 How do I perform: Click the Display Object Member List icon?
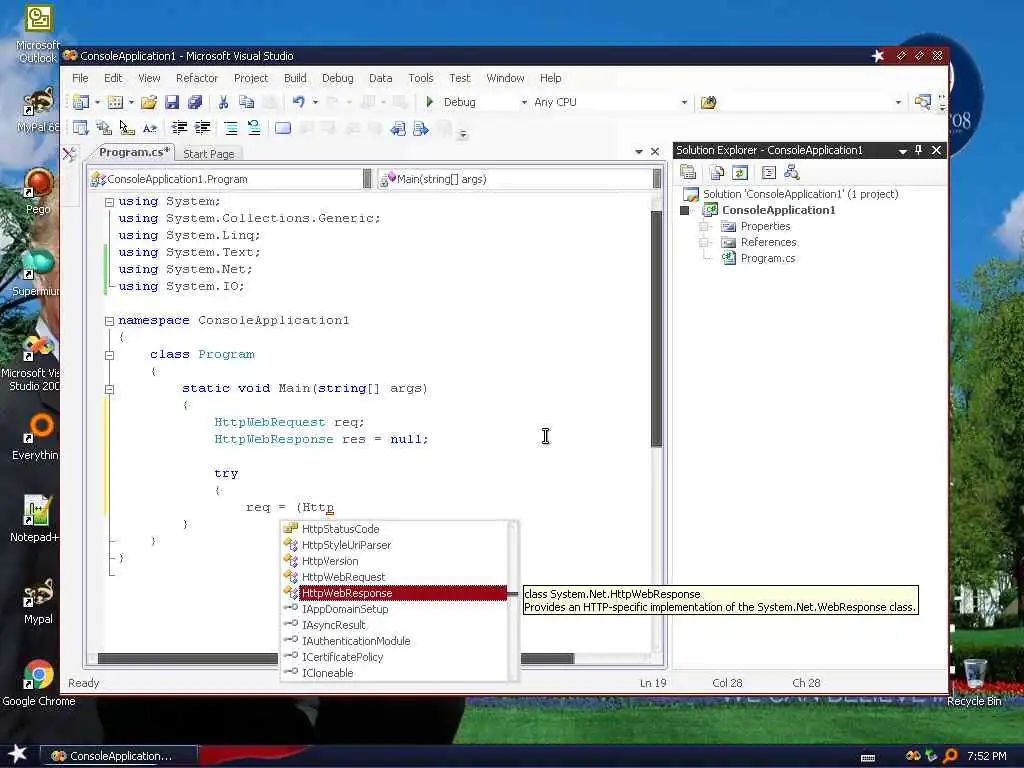81,128
